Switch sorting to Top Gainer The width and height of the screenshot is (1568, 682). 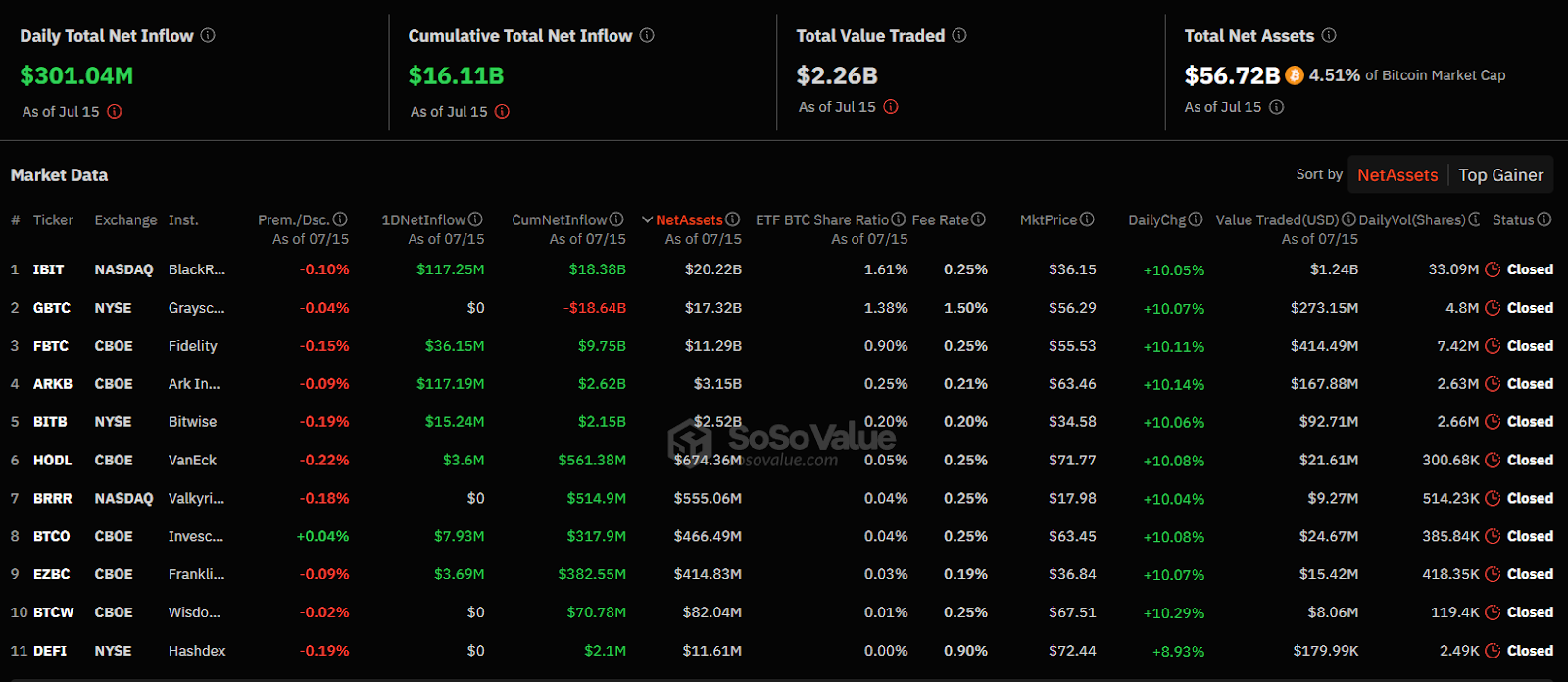tap(1500, 175)
